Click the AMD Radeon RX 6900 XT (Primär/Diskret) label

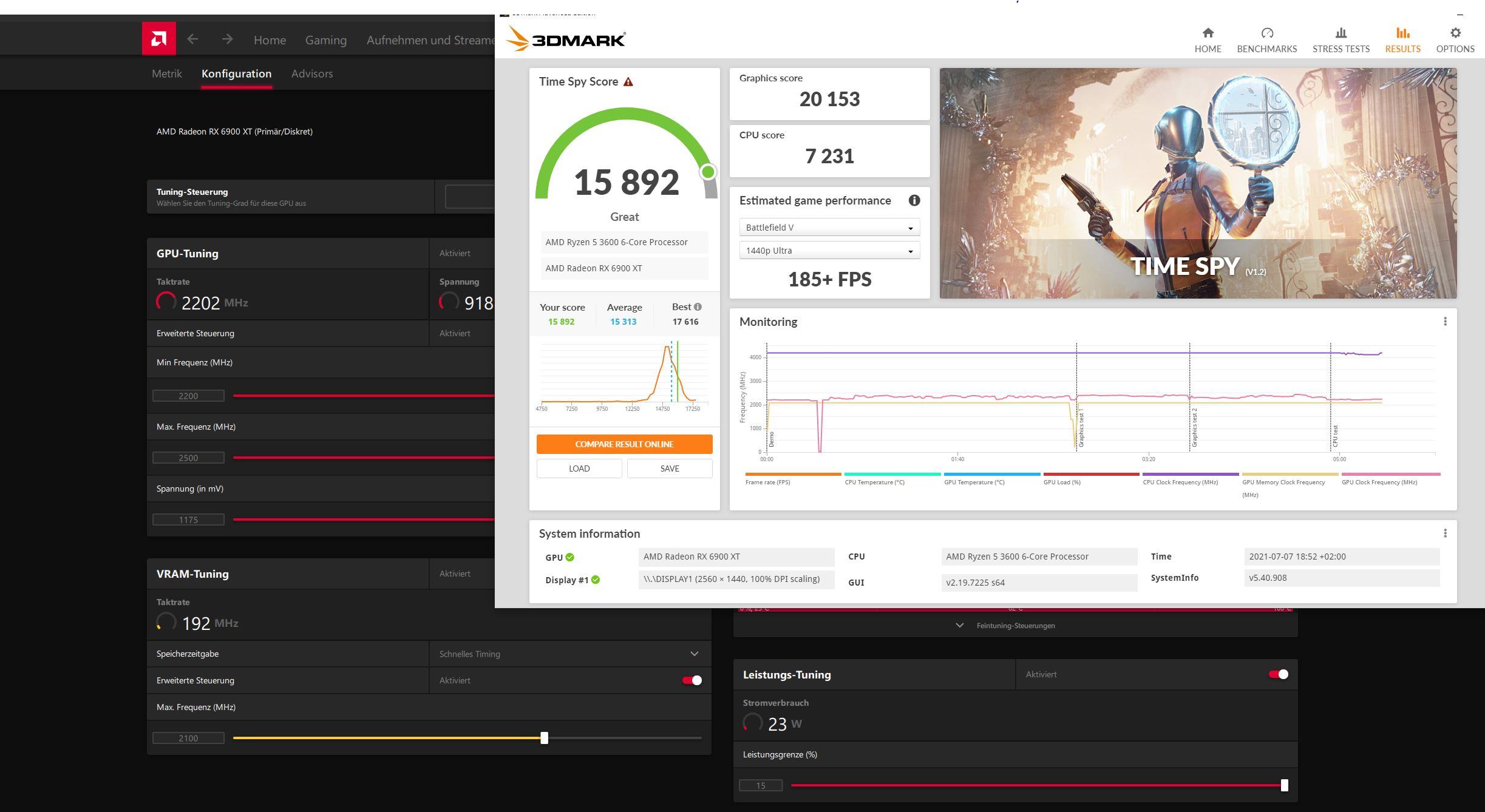(234, 131)
